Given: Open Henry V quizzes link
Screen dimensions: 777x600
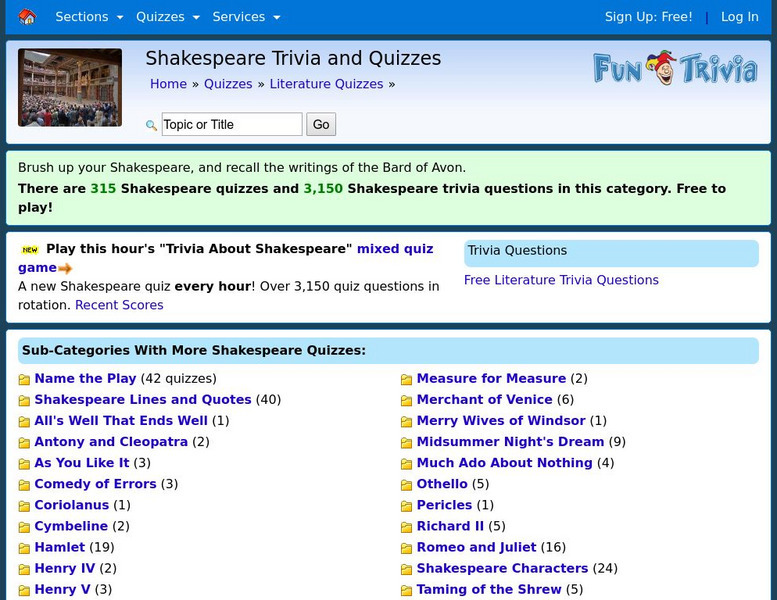Looking at the screenshot, I should tap(62, 590).
